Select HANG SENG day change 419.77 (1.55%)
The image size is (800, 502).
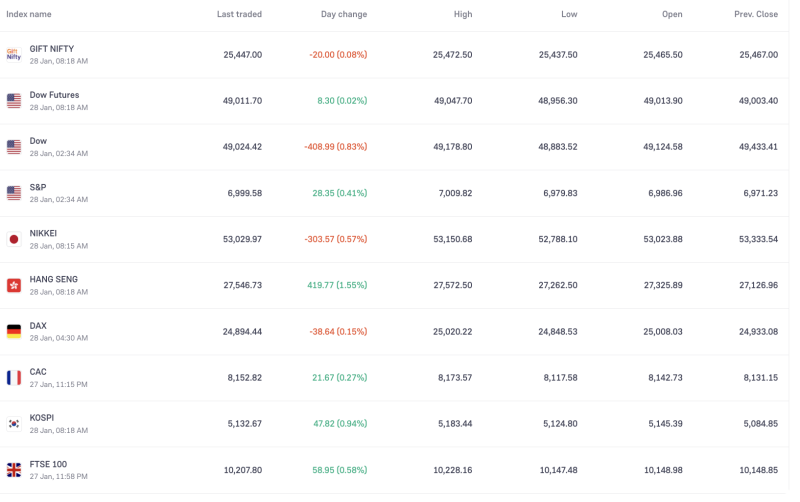pyautogui.click(x=337, y=285)
